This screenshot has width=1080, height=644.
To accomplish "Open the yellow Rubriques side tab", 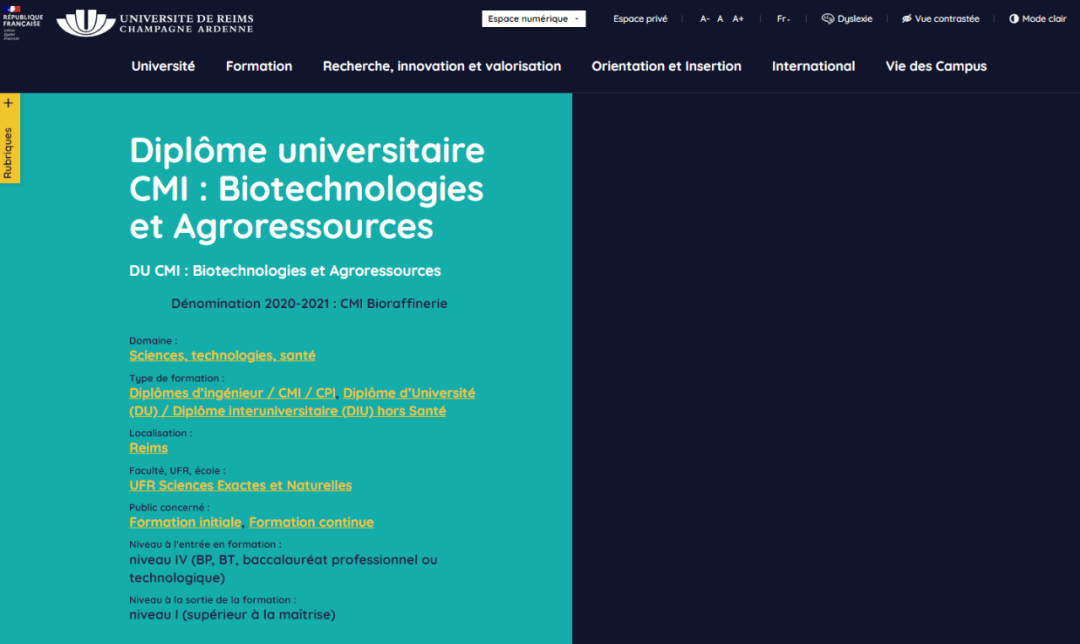I will point(9,138).
